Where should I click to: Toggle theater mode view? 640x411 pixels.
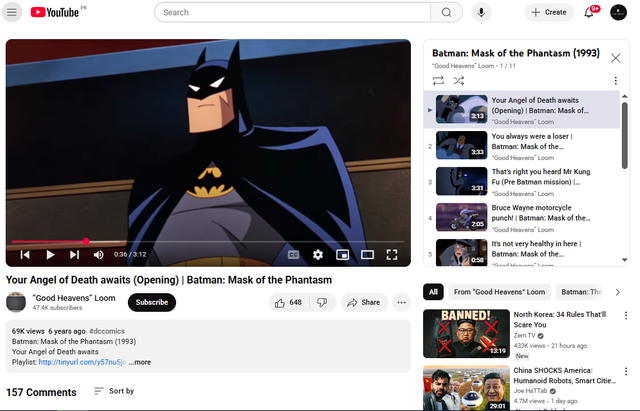click(367, 255)
